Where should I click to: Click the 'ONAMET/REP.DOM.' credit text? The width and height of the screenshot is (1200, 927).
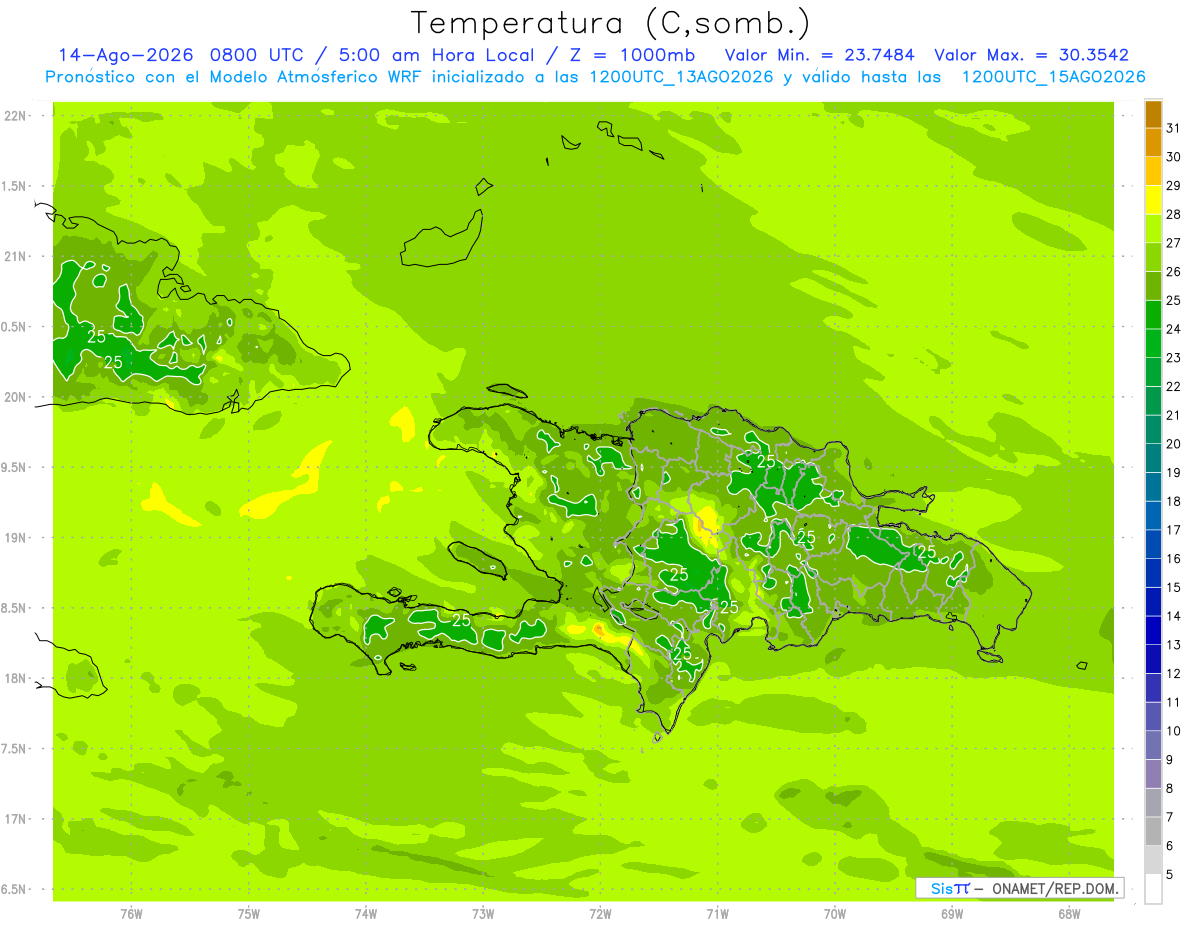click(1053, 888)
